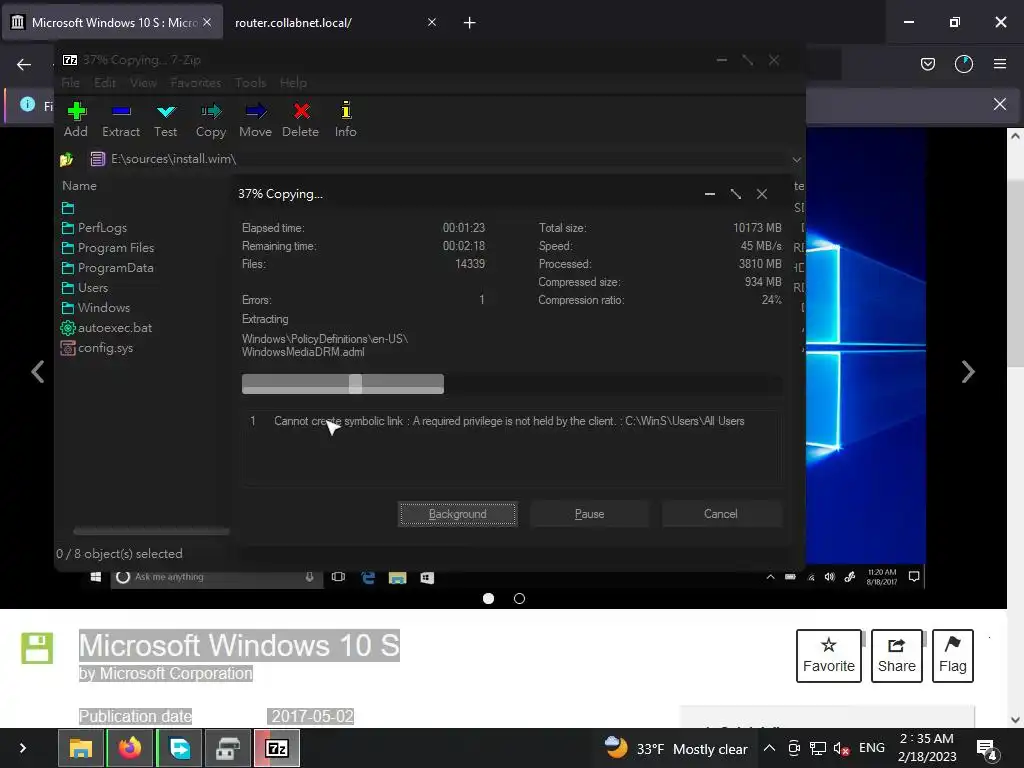Expand the taskbar left chevron
This screenshot has width=1024, height=768.
coord(23,748)
